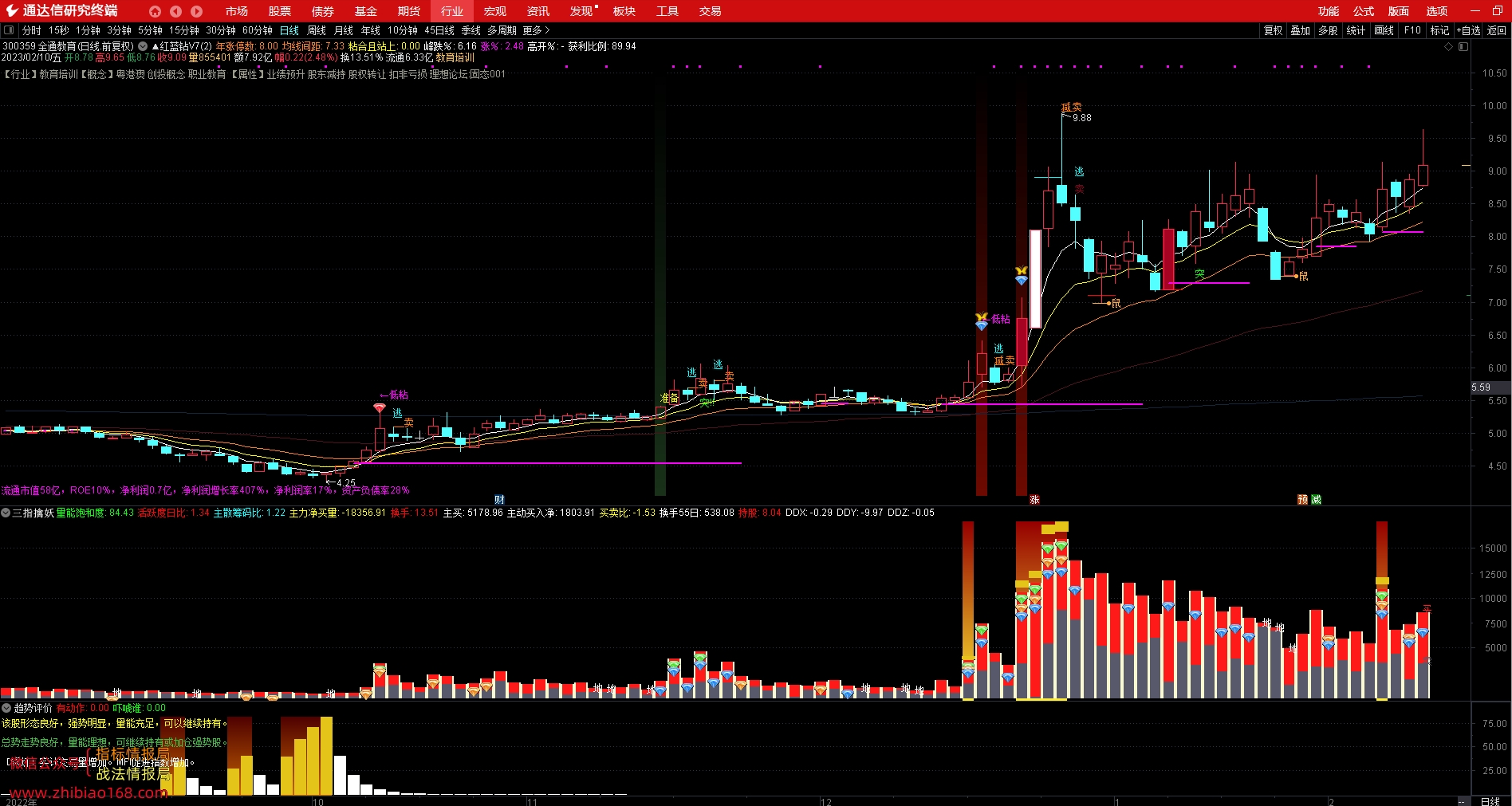Image resolution: width=1512 pixels, height=806 pixels.
Task: Click the 10 month marker on time axis
Action: coord(317,802)
